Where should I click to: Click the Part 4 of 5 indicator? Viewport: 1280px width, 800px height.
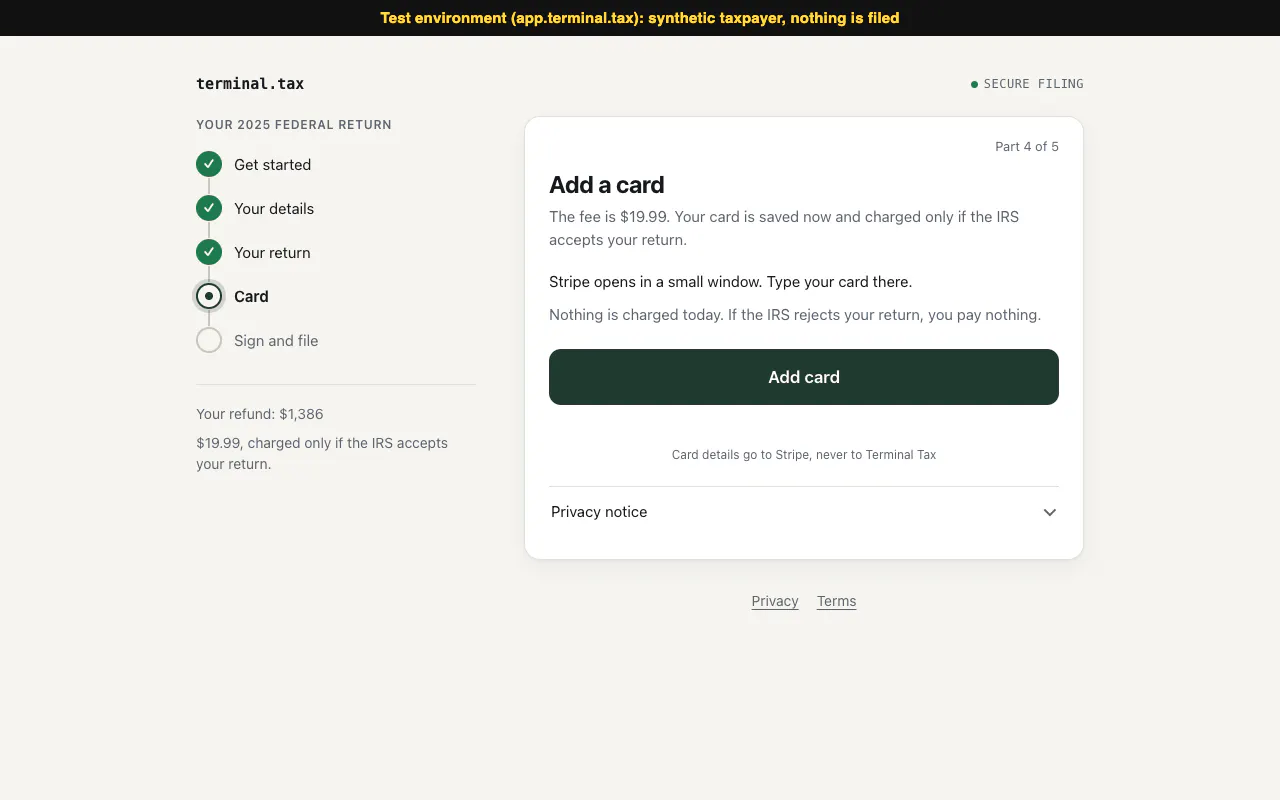coord(1027,147)
